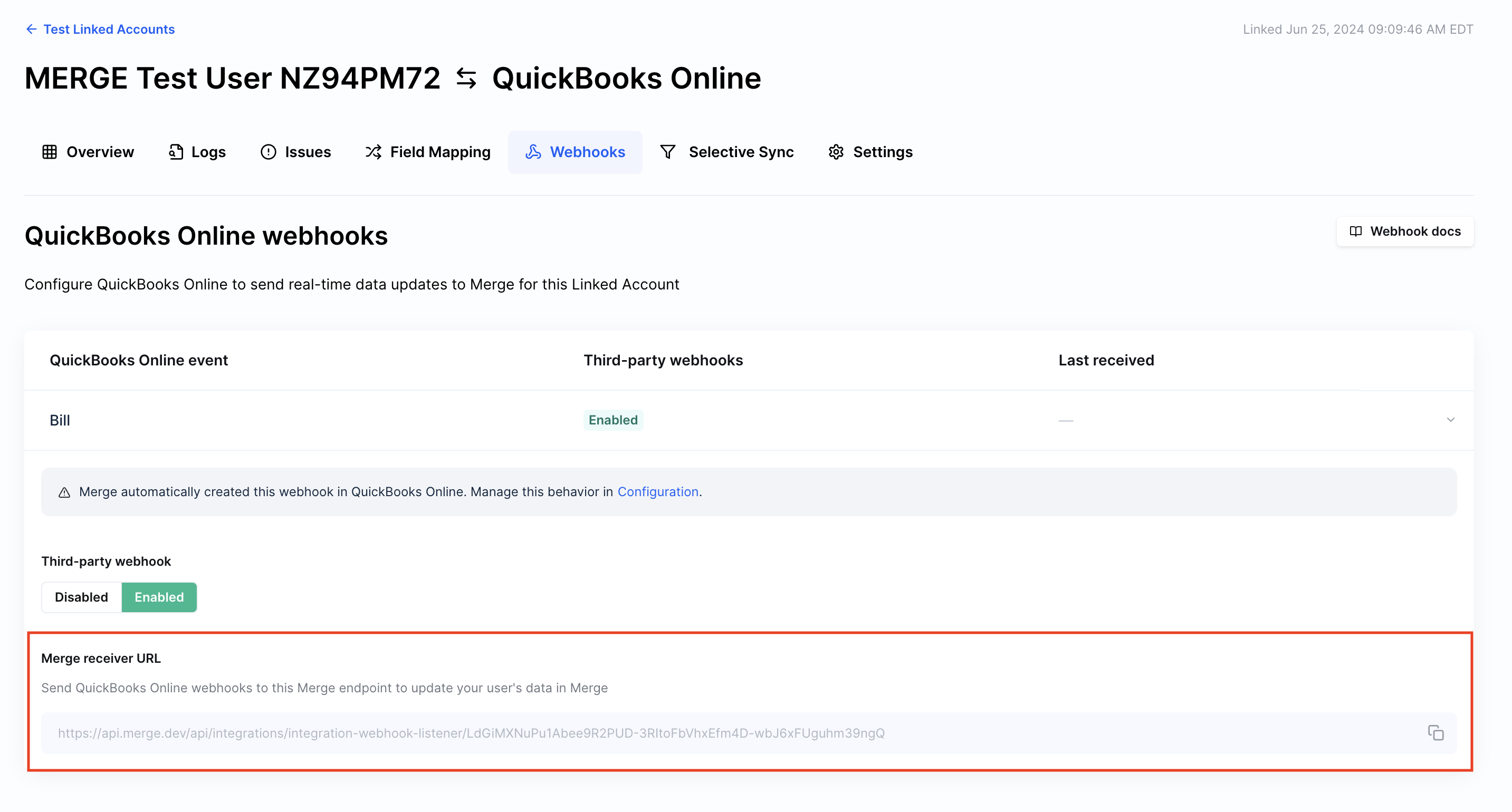Viewport: 1512px width, 812px height.
Task: Click the Logs file-search icon
Action: [176, 152]
